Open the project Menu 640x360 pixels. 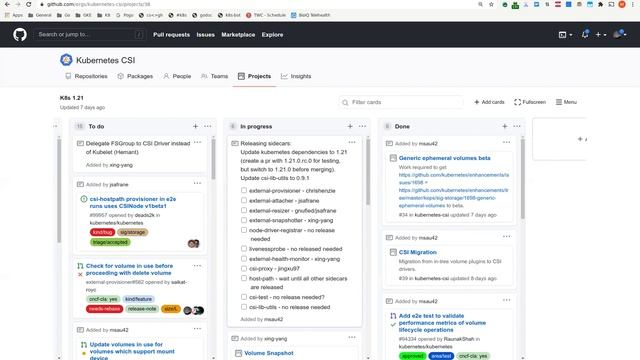coord(566,102)
